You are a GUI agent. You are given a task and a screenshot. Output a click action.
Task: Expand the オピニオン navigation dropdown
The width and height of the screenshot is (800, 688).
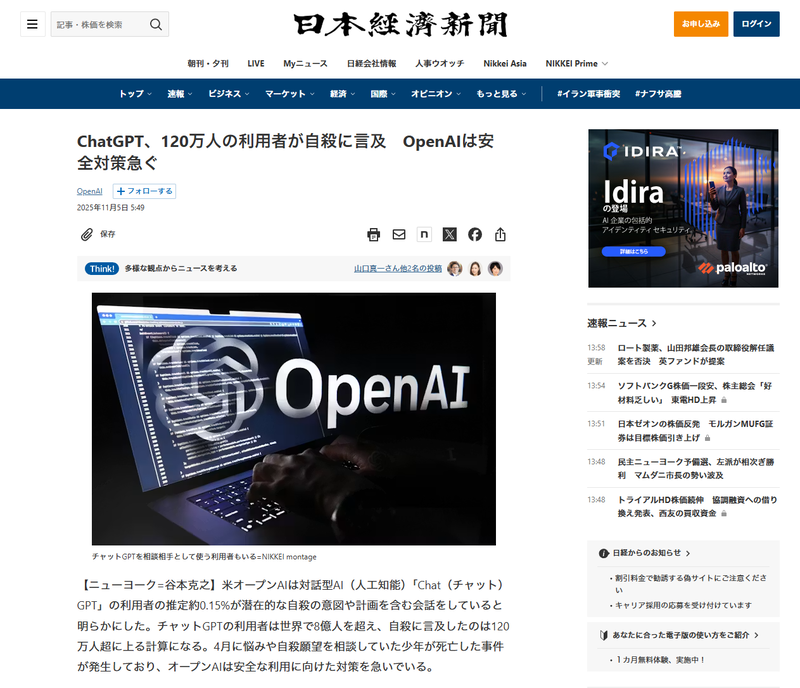(436, 94)
